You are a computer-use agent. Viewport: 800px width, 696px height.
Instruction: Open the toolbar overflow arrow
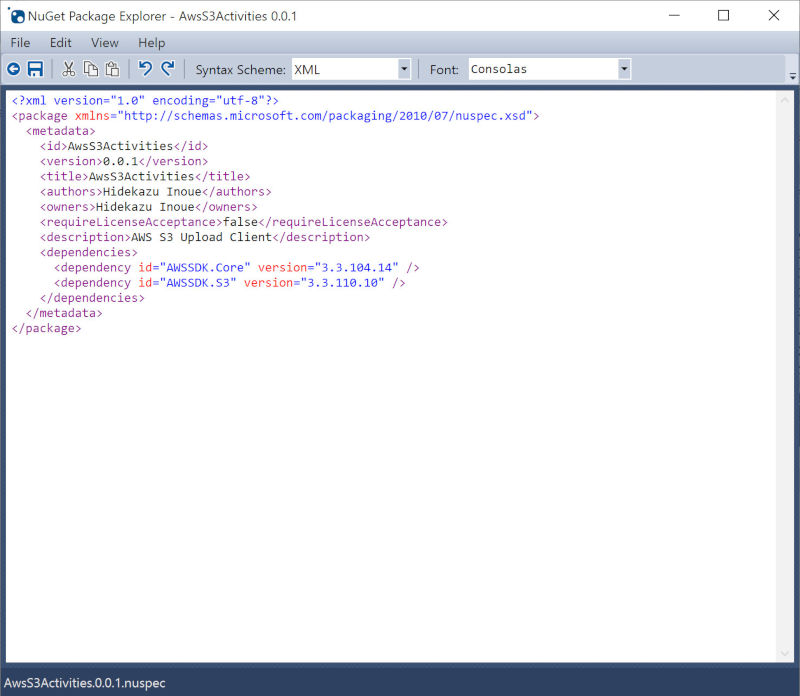click(792, 75)
